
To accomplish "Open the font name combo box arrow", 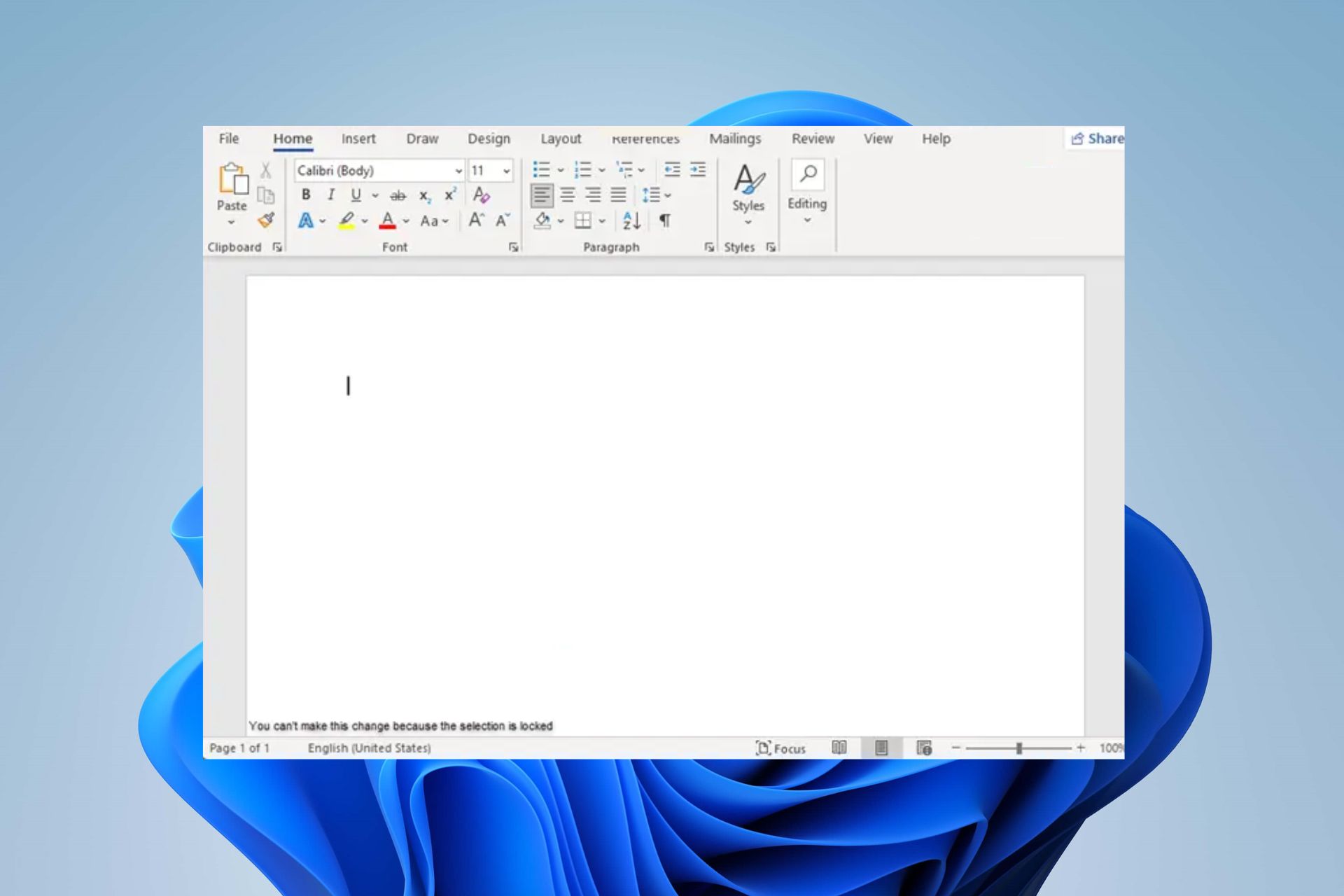I will tap(458, 171).
